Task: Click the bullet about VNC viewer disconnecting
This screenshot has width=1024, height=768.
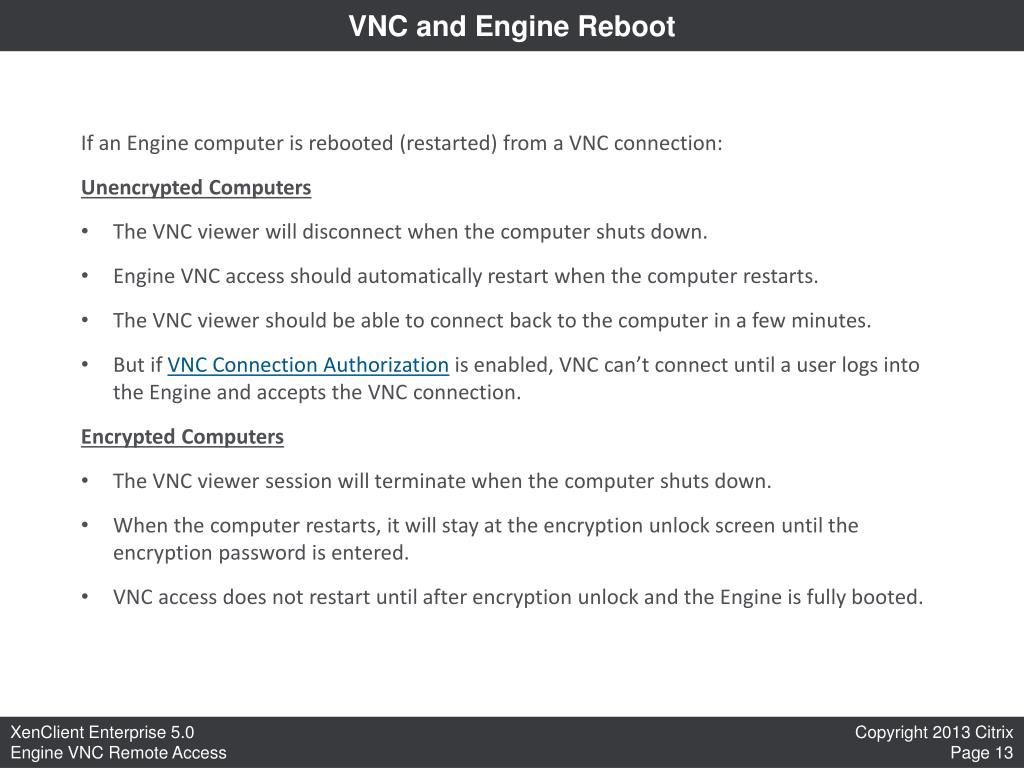Action: [410, 232]
